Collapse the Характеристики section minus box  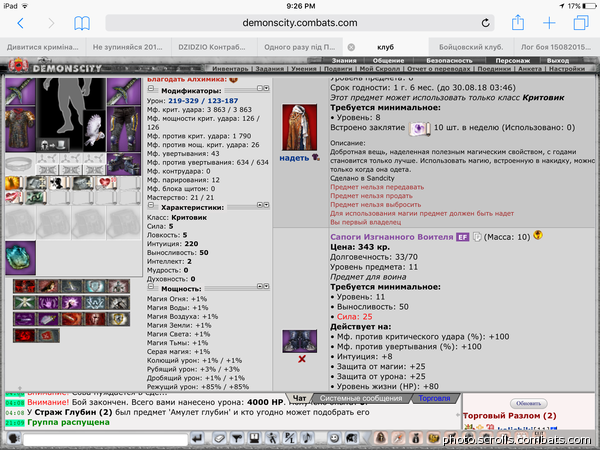(151, 205)
